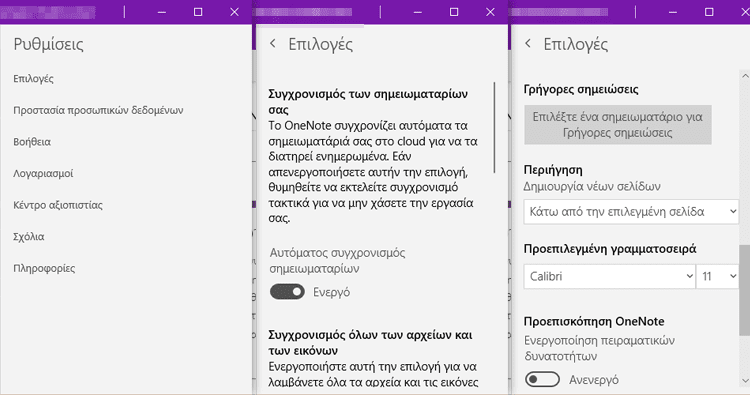The height and width of the screenshot is (395, 750).
Task: Go back from Επιλογές in middle window
Action: pos(273,44)
